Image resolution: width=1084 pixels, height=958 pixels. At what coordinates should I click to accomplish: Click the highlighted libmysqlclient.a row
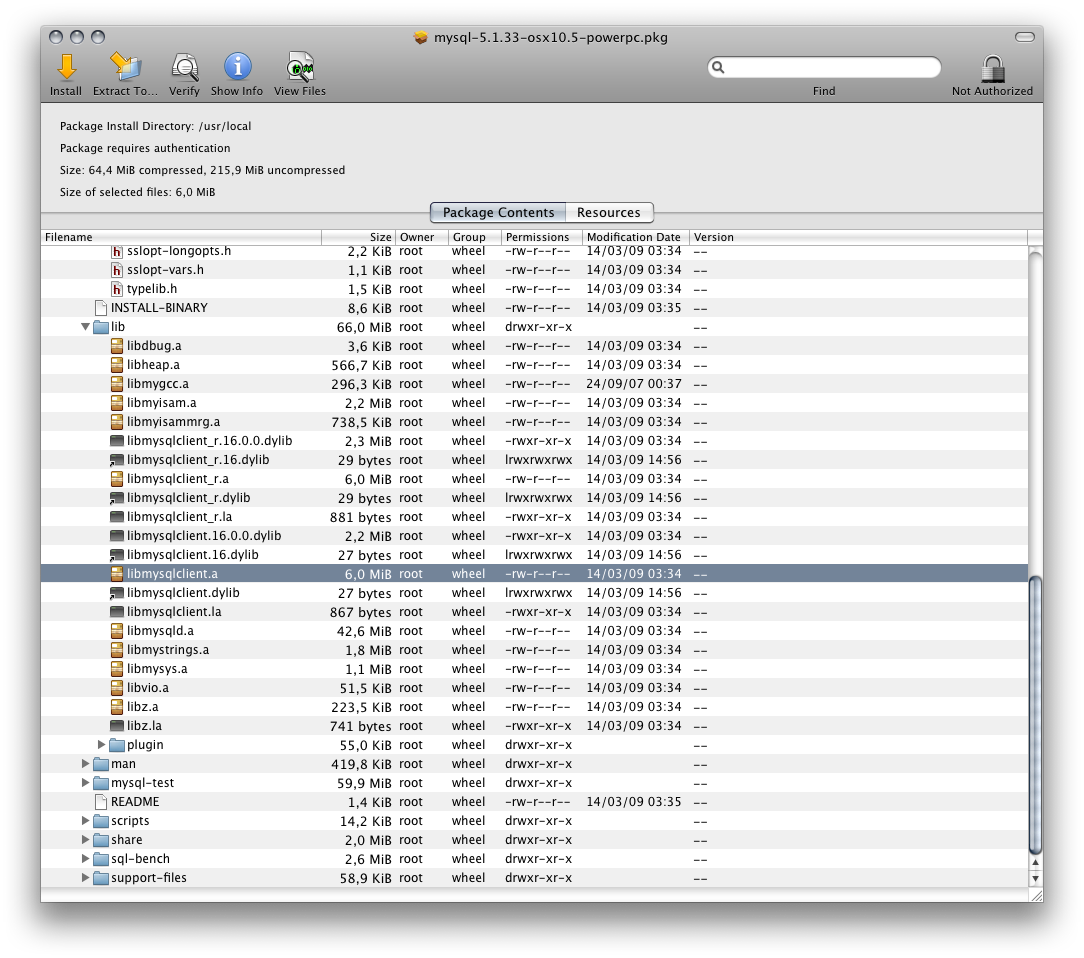tap(534, 574)
